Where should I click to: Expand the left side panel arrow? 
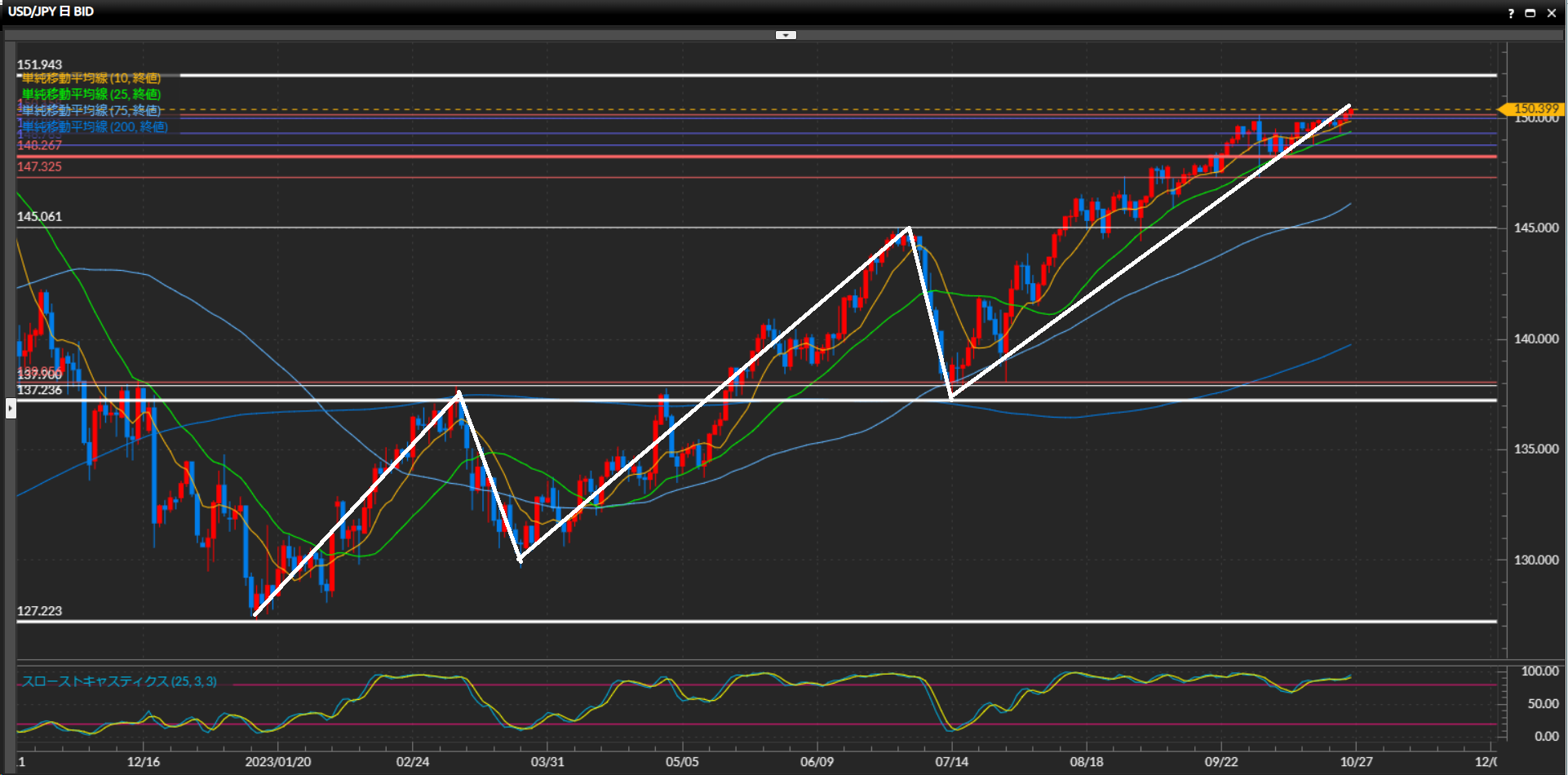11,408
